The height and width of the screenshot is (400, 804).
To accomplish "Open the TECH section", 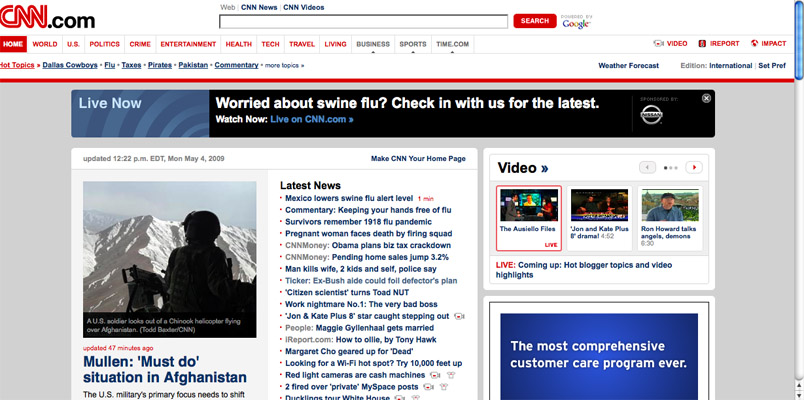I will coord(270,44).
